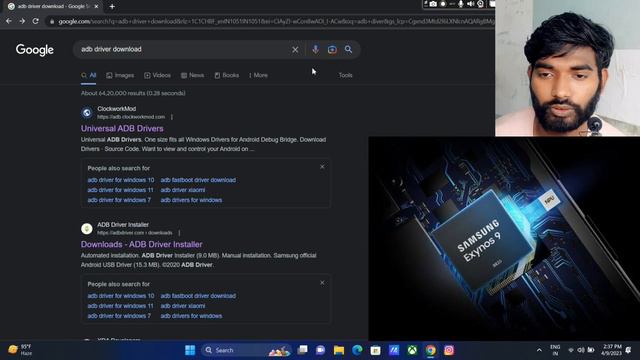
Task: Switch to News results tab
Action: 192,75
